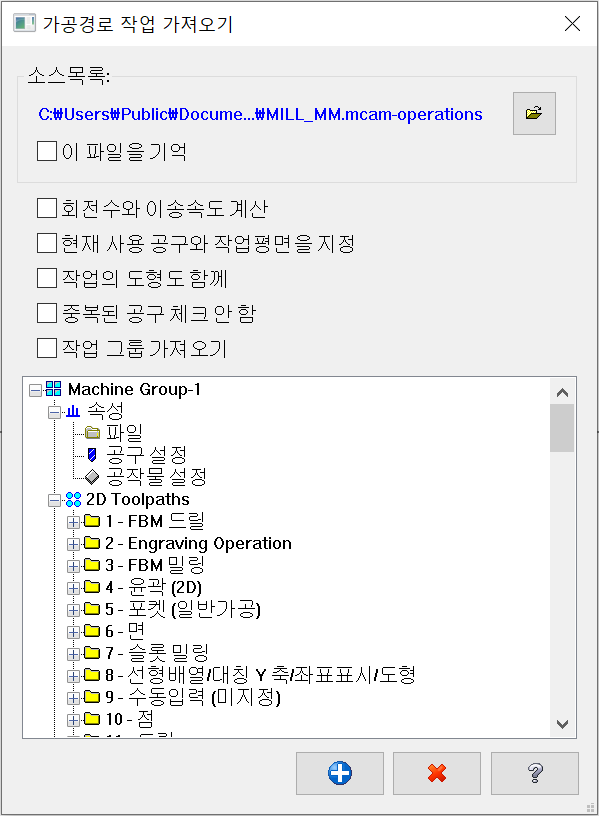
Task: Click the operations tree scrollbar thumb
Action: (562, 428)
